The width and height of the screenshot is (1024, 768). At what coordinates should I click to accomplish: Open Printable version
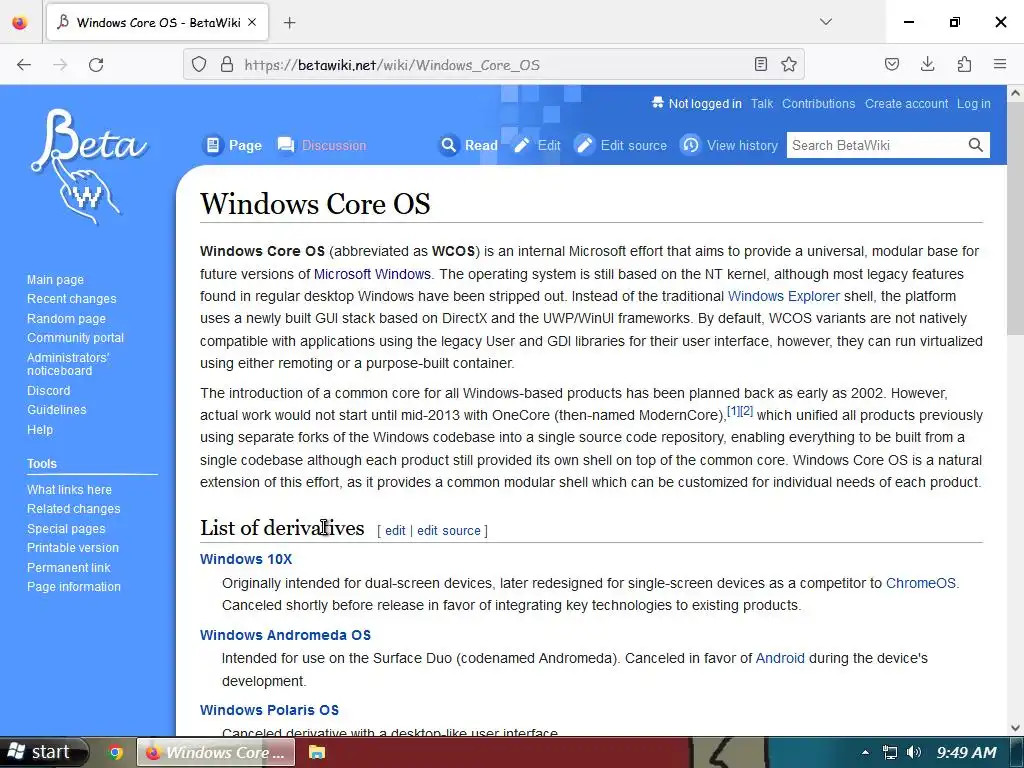click(72, 548)
